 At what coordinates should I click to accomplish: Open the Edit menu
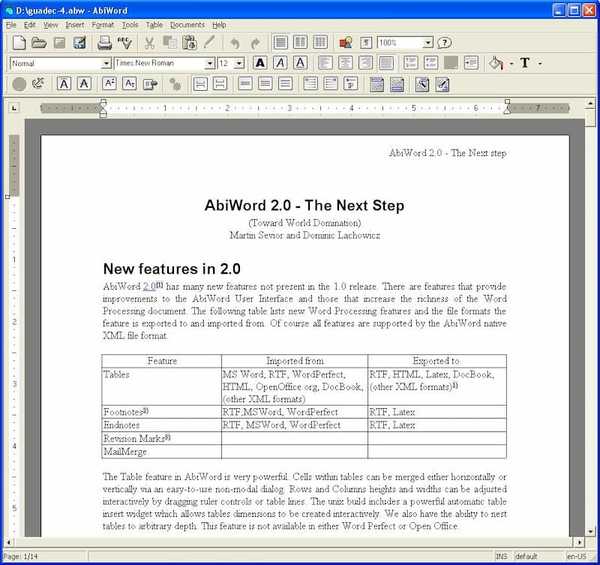point(29,25)
